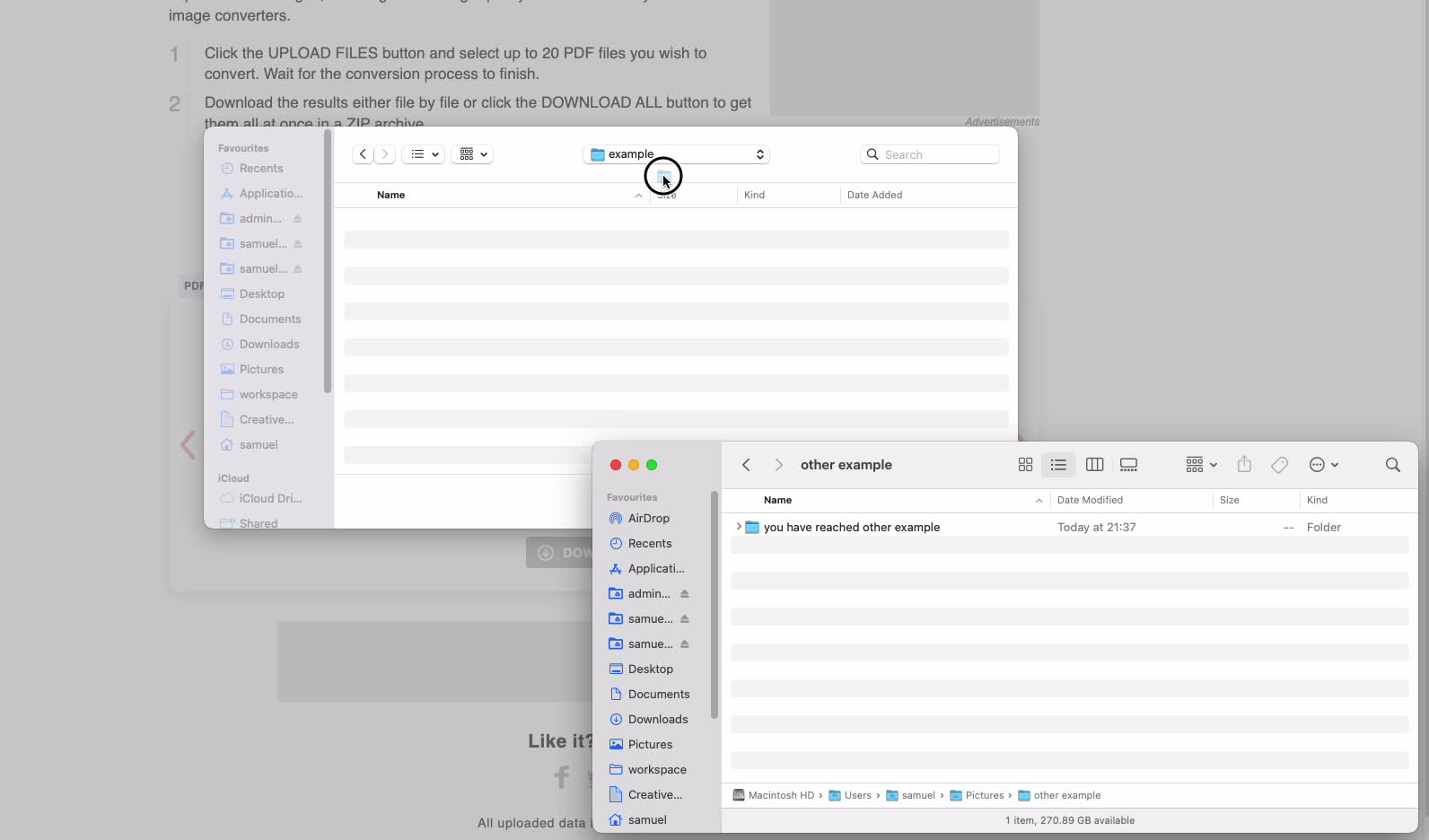Select AirDrop in Finder sidebar
The image size is (1429, 840).
click(x=648, y=519)
